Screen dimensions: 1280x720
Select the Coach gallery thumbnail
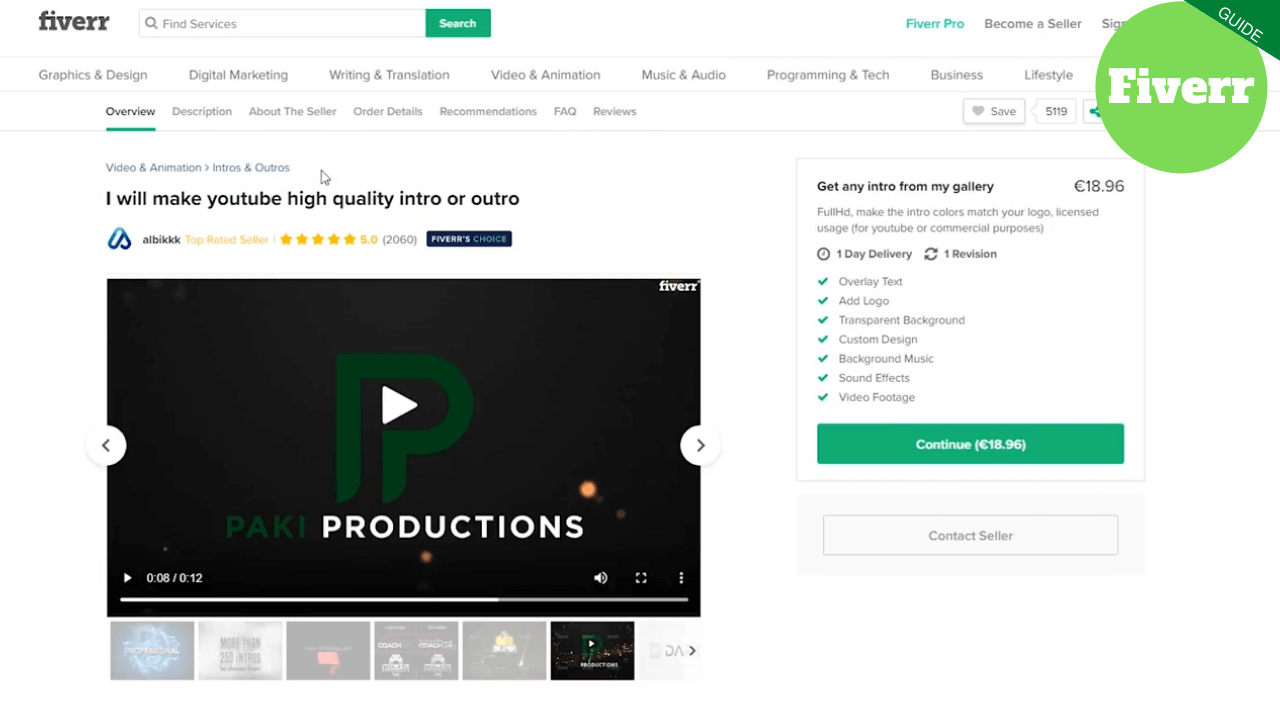pyautogui.click(x=416, y=651)
